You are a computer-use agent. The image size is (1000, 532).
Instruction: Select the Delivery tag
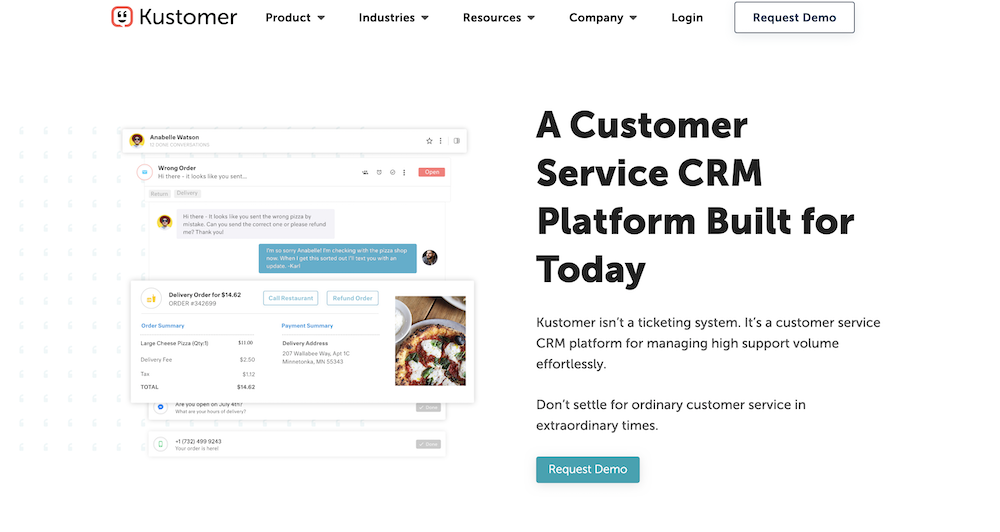tap(187, 193)
